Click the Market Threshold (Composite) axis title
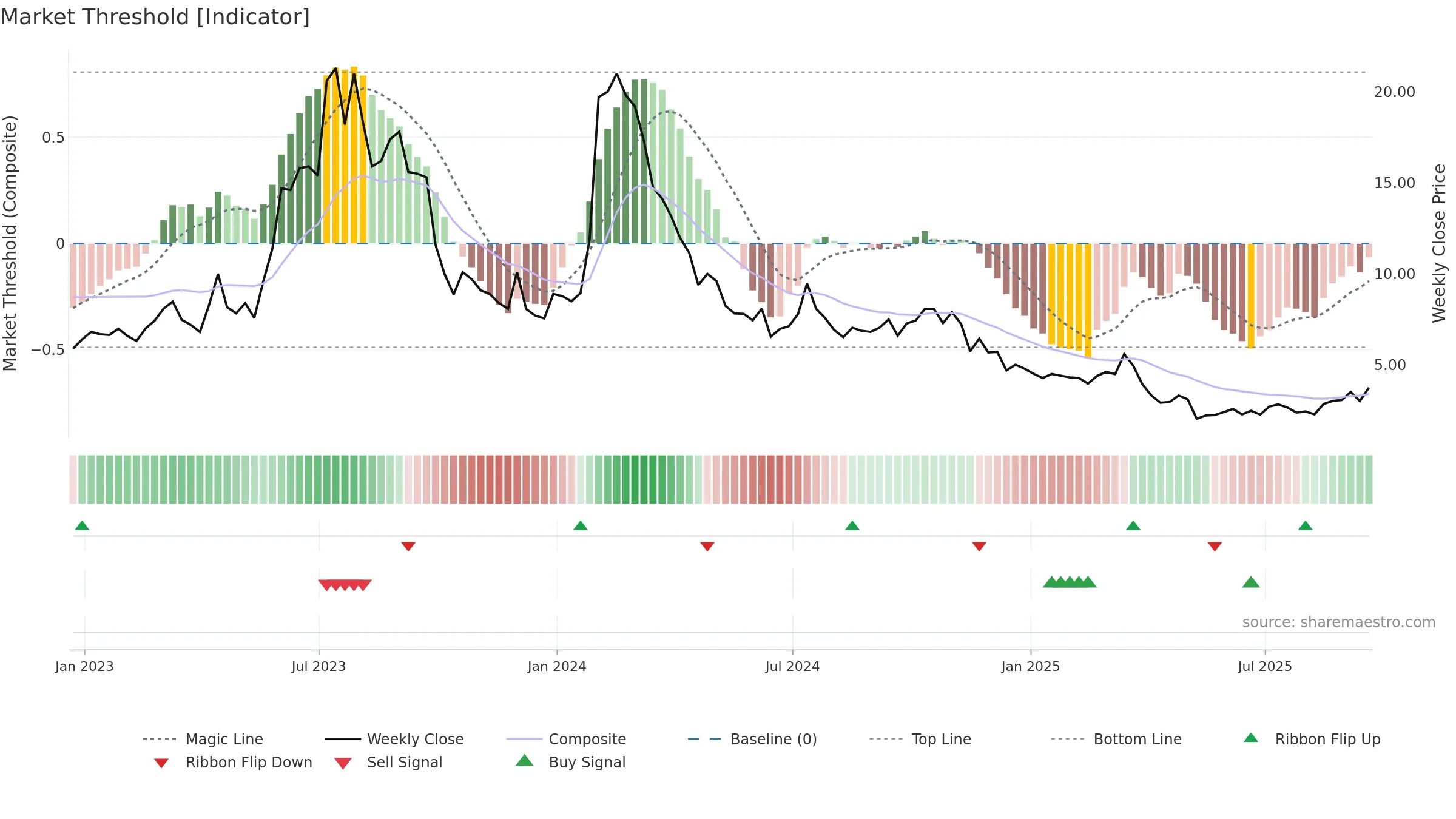1456x819 pixels. tap(10, 243)
